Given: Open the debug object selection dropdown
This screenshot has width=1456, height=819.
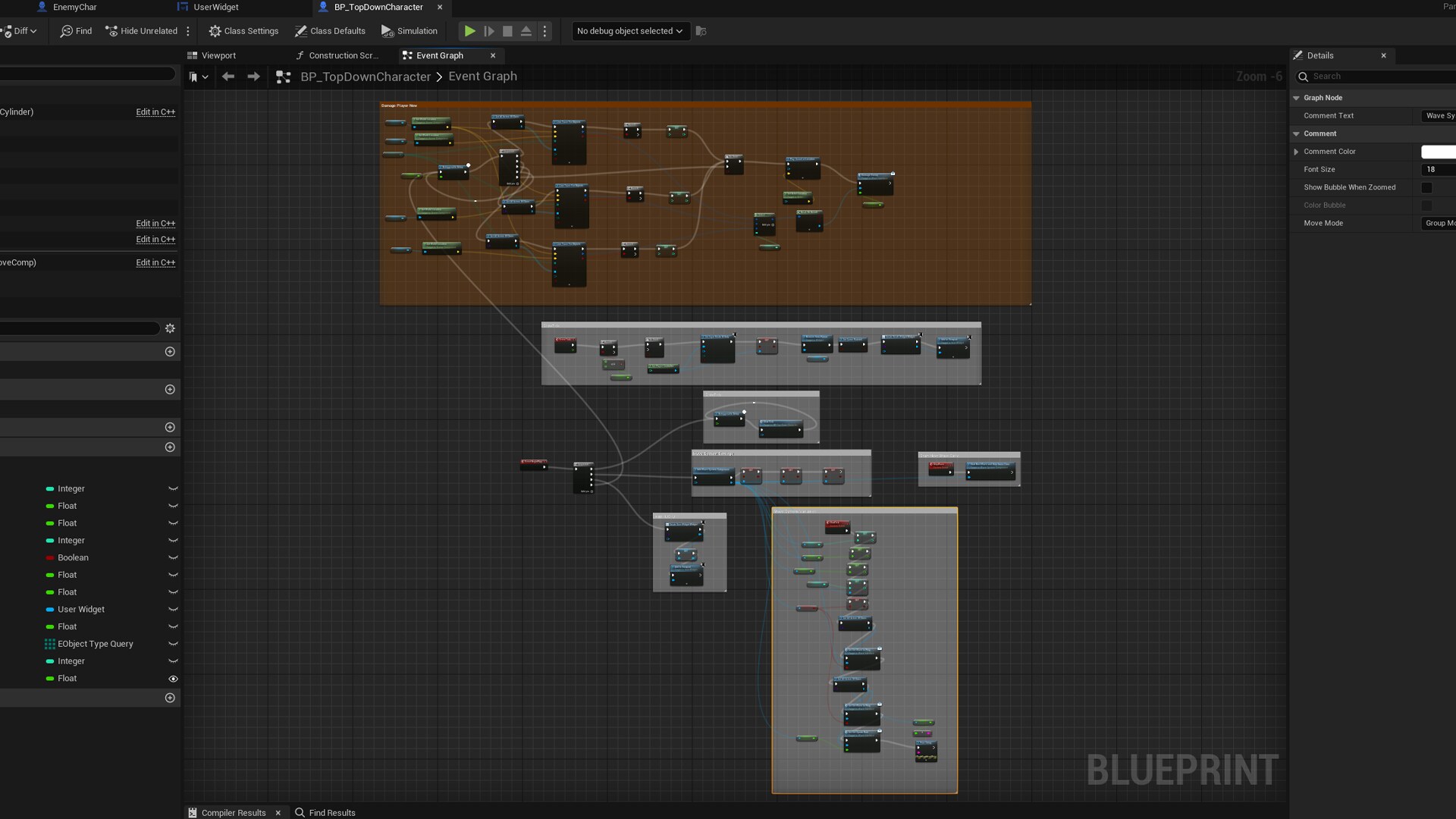Looking at the screenshot, I should click(629, 31).
